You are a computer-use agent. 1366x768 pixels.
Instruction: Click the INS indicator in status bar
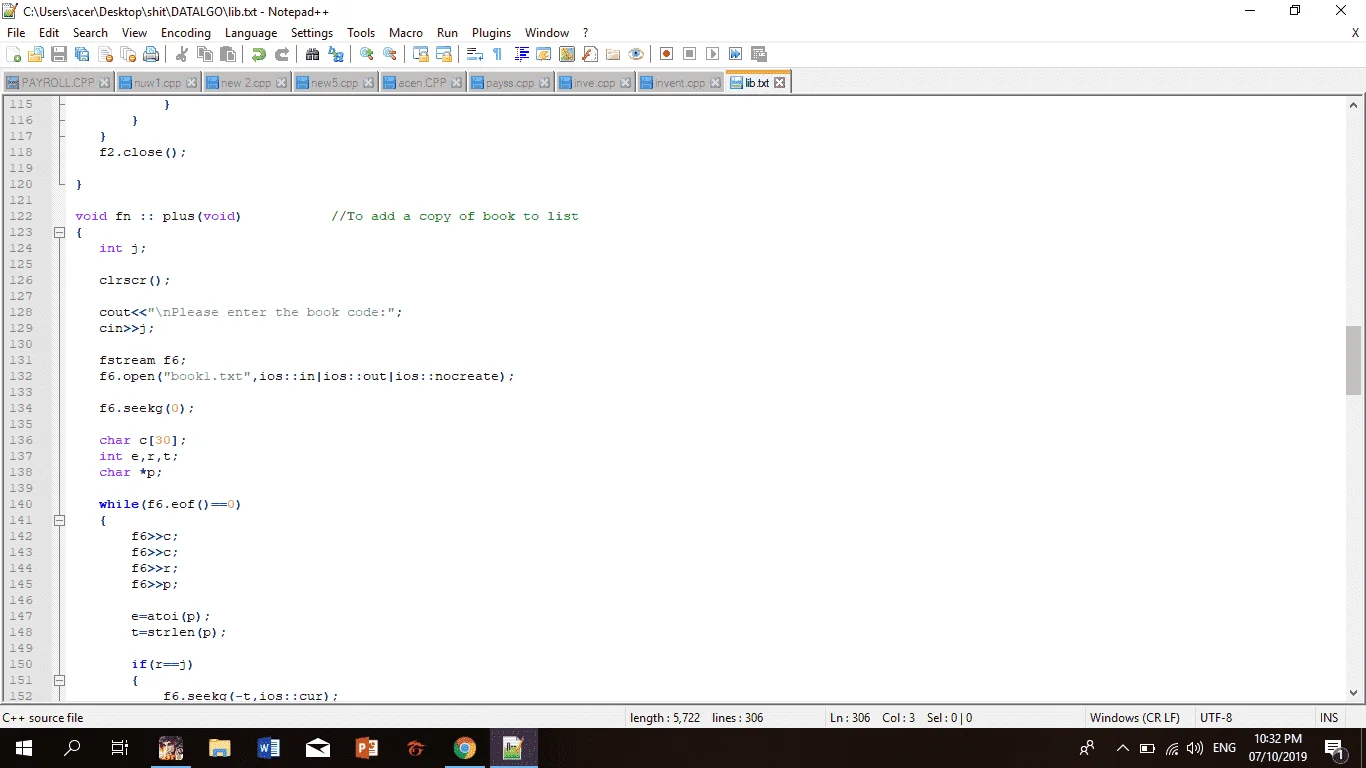(1329, 718)
